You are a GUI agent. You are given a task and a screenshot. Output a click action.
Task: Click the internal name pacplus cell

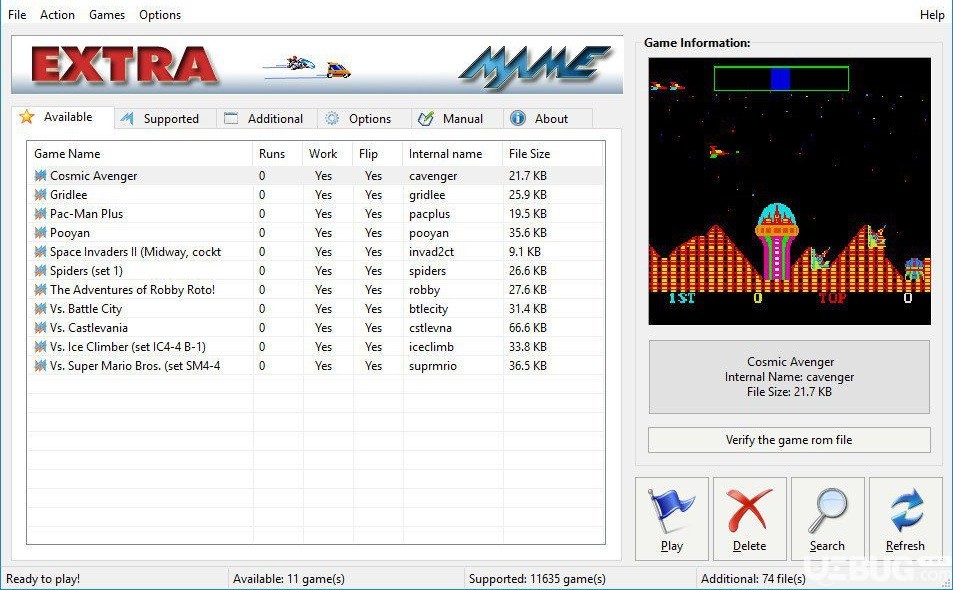pyautogui.click(x=429, y=213)
